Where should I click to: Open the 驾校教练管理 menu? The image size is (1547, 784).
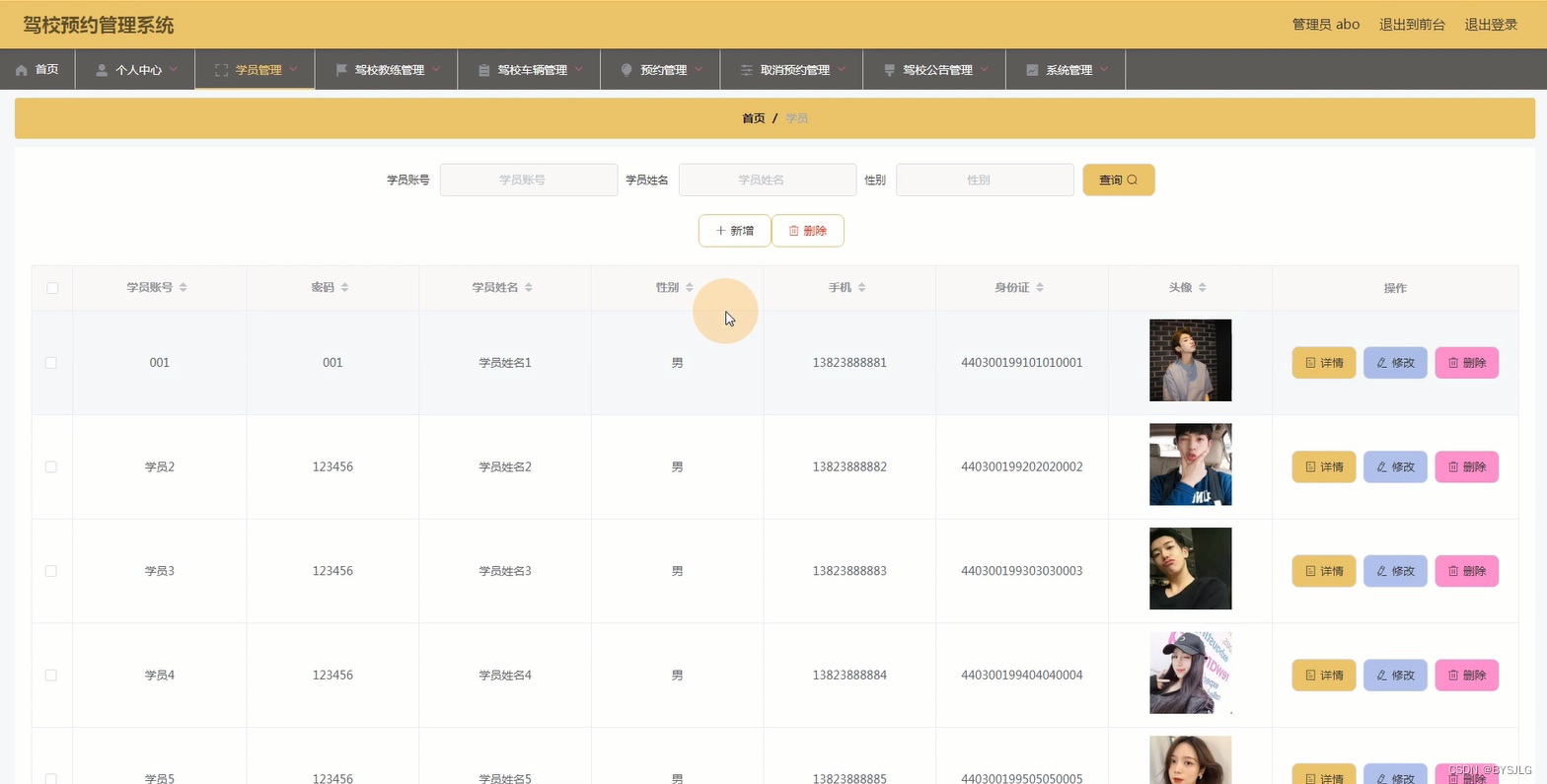387,70
